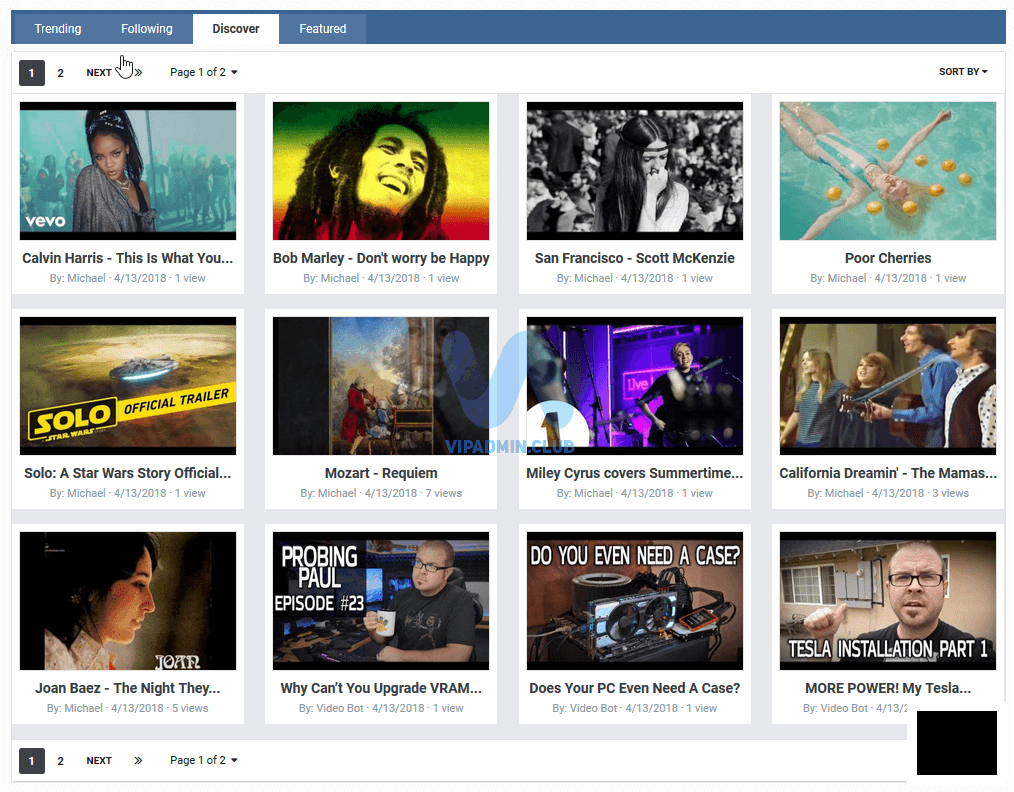
Task: Open the SORT BY dropdown
Action: pyautogui.click(x=963, y=72)
